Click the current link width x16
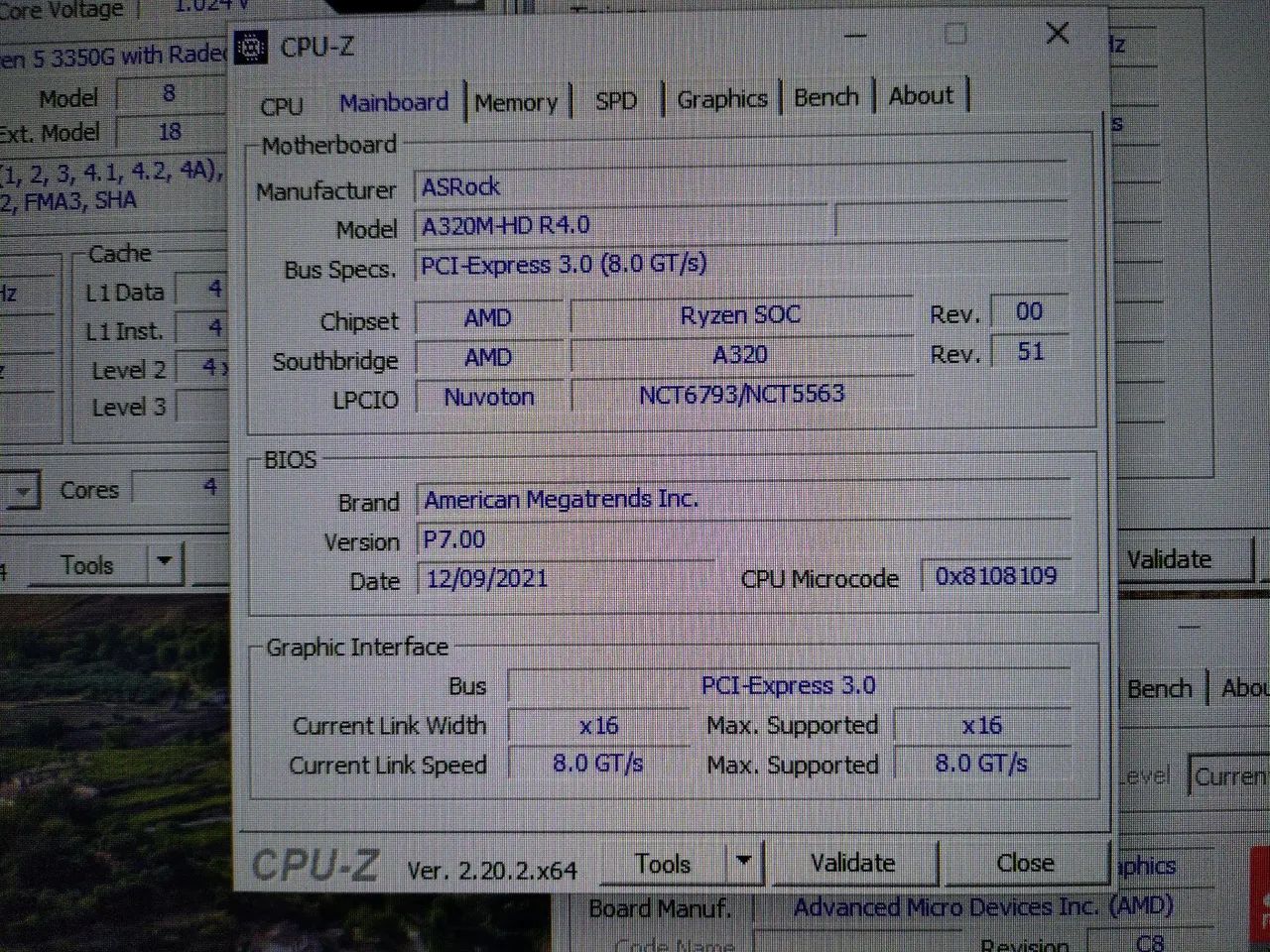 (598, 726)
